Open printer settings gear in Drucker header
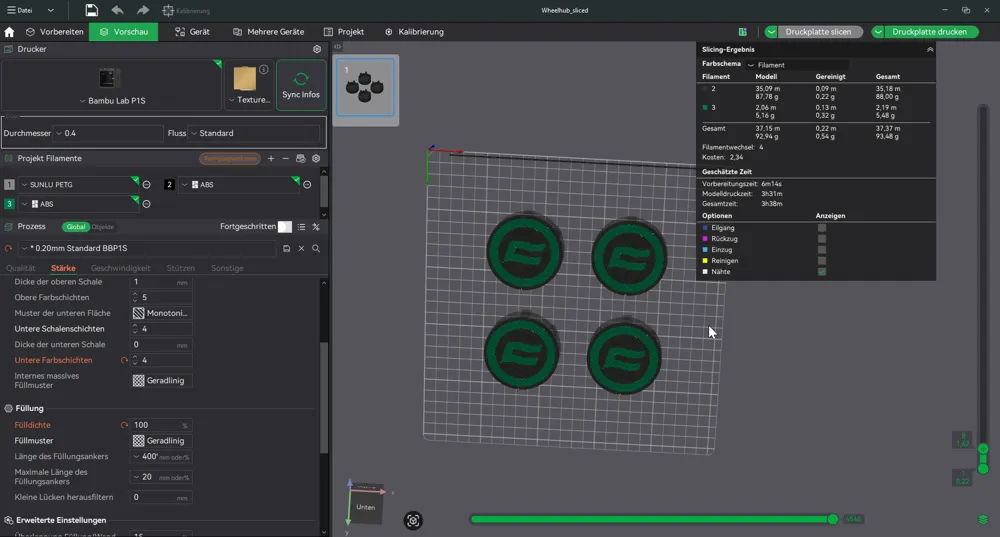 tap(317, 49)
